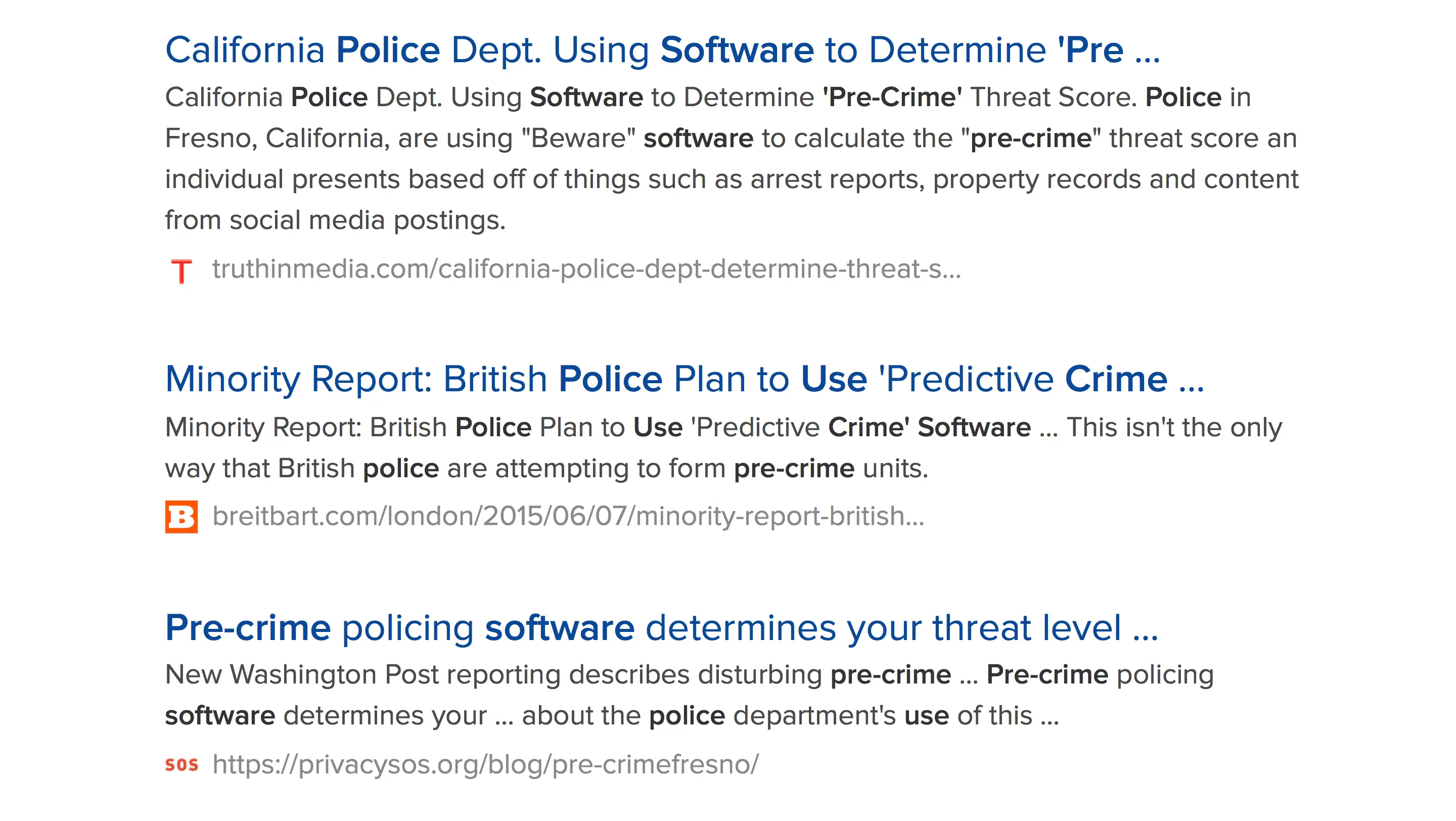Click the bold 'Software' word in first title

(737, 50)
